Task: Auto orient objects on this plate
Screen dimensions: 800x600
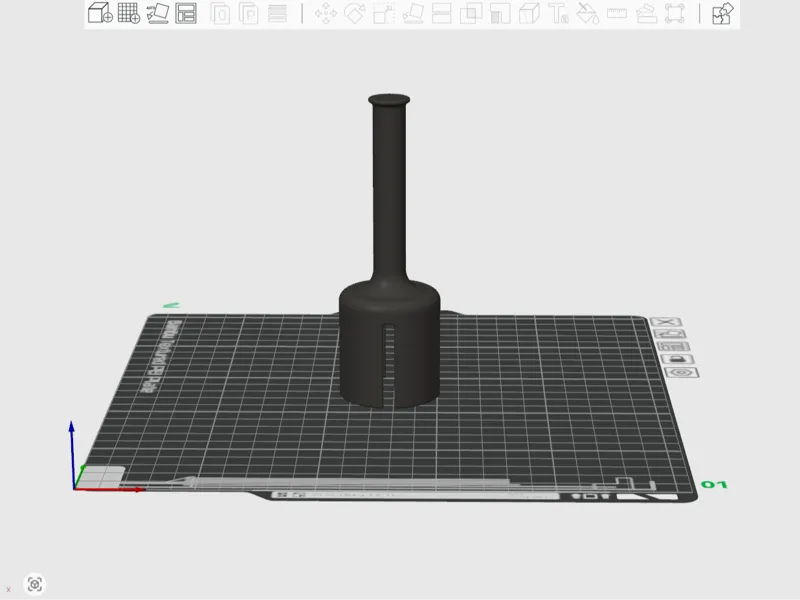Action: pyautogui.click(x=669, y=334)
